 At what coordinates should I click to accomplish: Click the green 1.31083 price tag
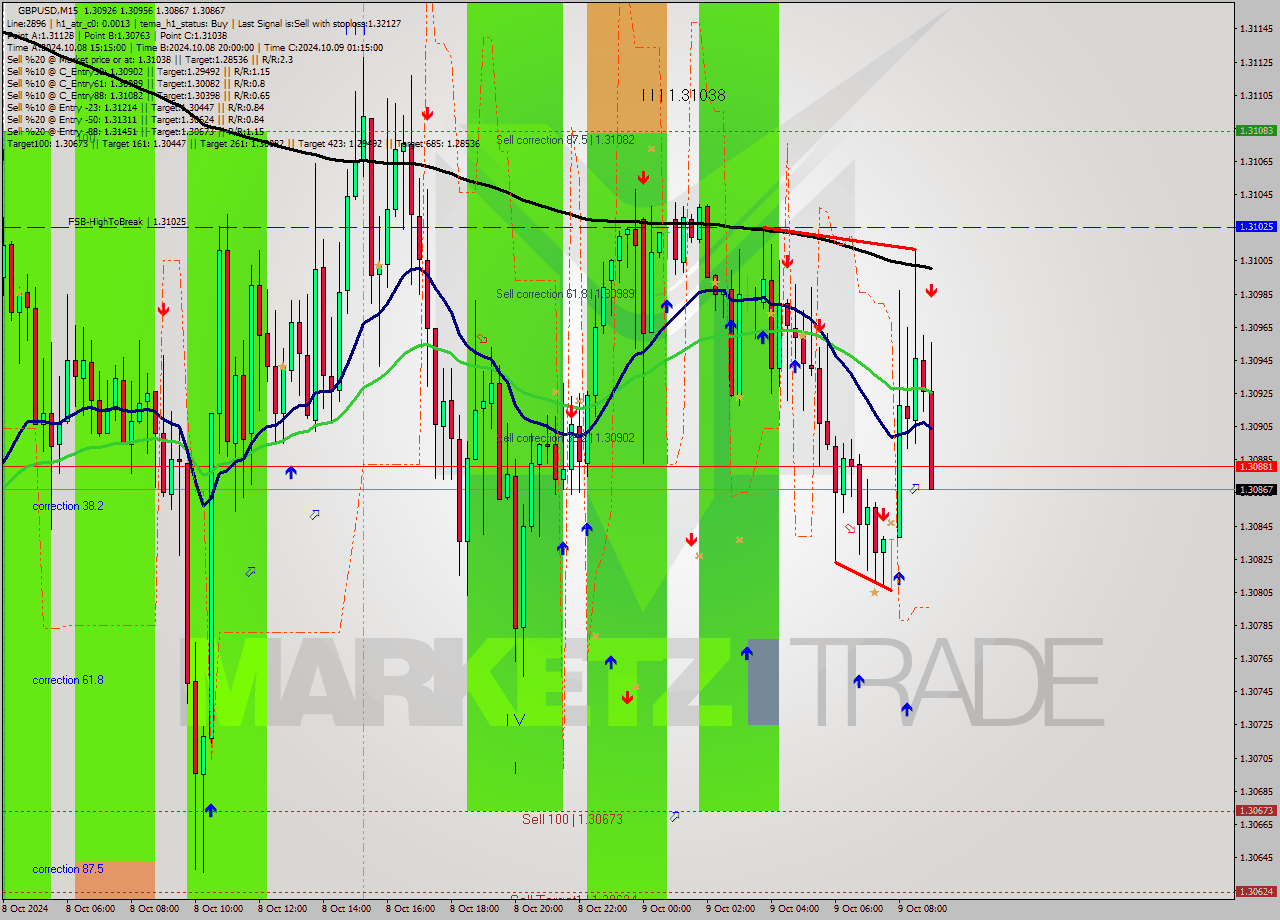point(1256,131)
